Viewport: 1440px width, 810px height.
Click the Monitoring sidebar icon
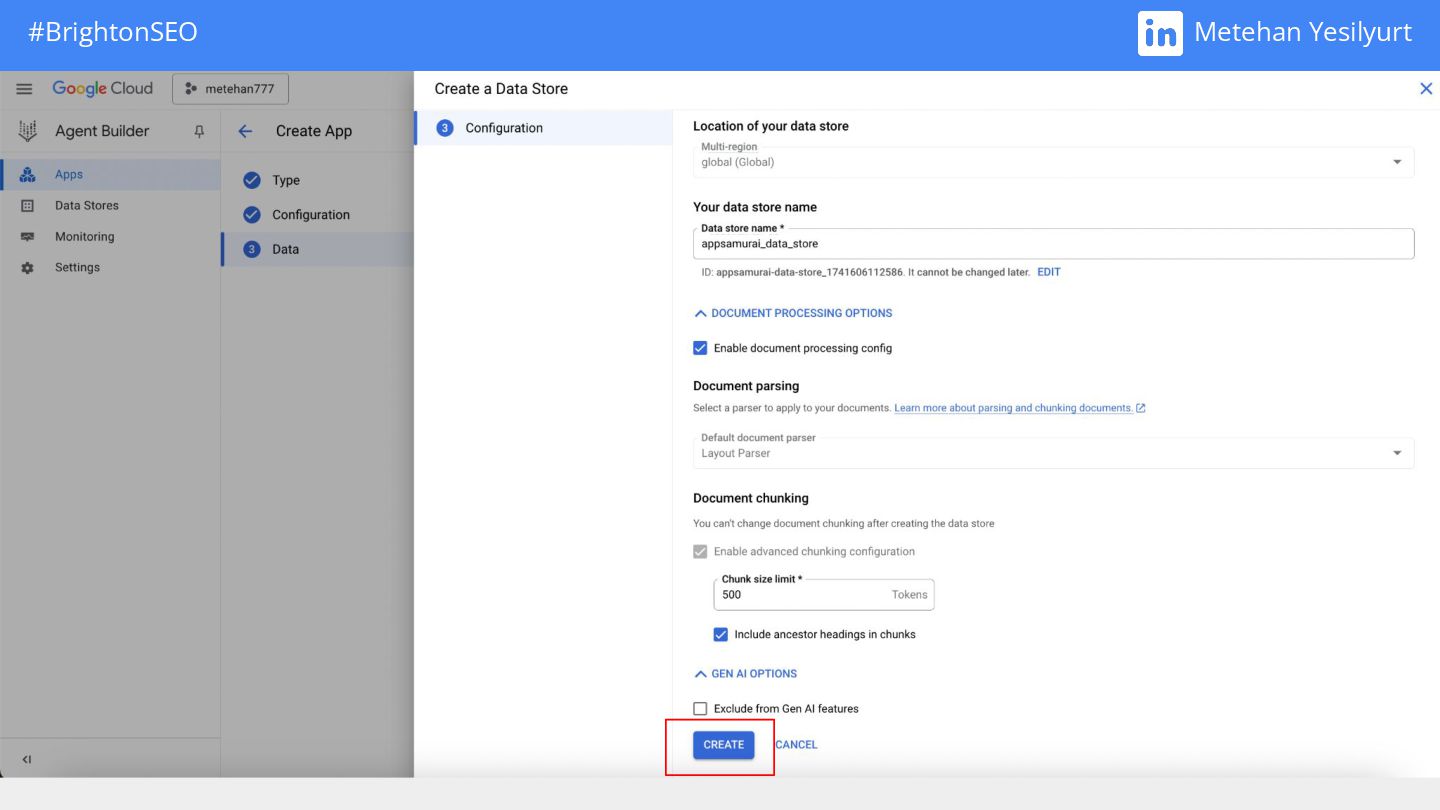pyautogui.click(x=27, y=237)
